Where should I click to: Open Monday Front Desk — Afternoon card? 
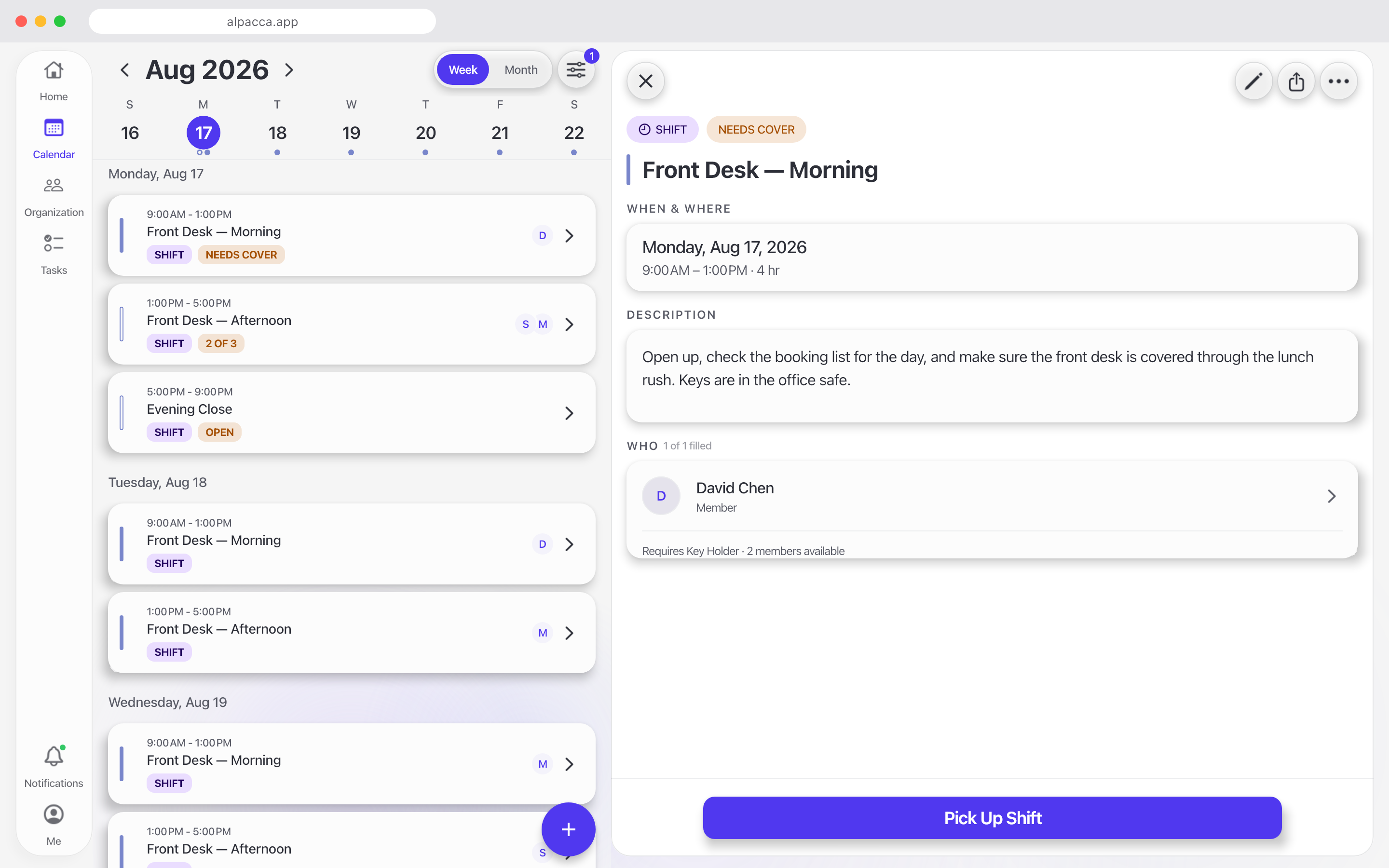pyautogui.click(x=351, y=325)
